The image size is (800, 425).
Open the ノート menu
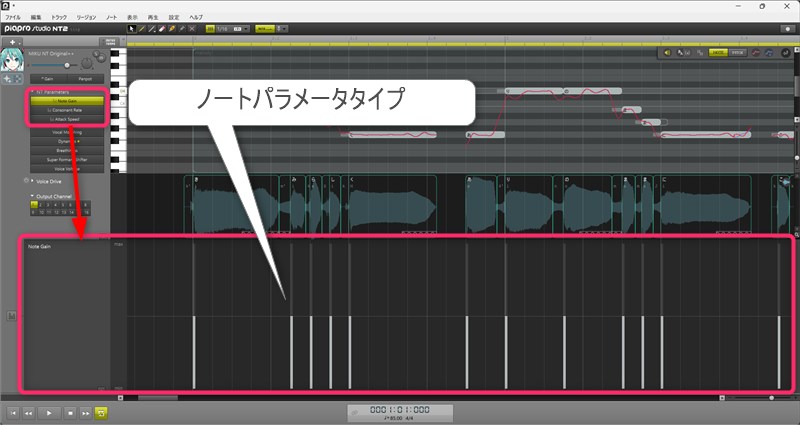[x=111, y=17]
